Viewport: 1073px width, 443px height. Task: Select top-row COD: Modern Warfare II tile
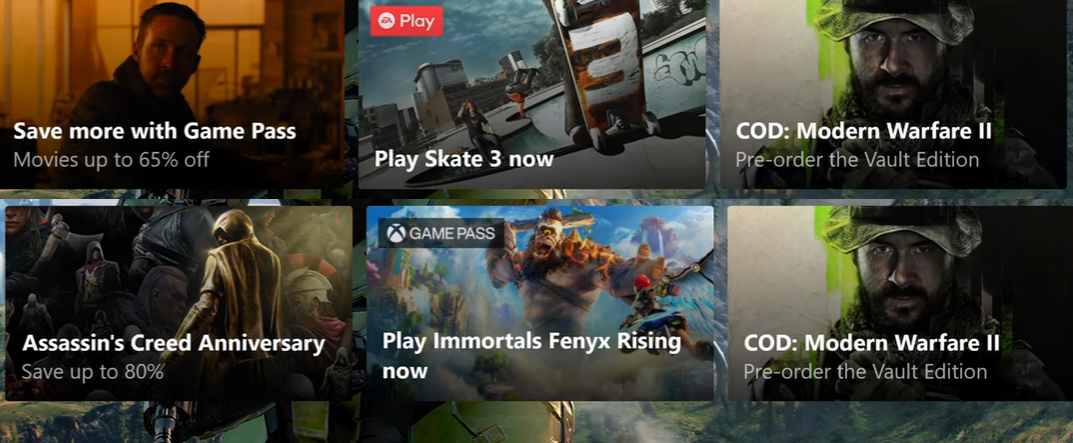[x=893, y=94]
